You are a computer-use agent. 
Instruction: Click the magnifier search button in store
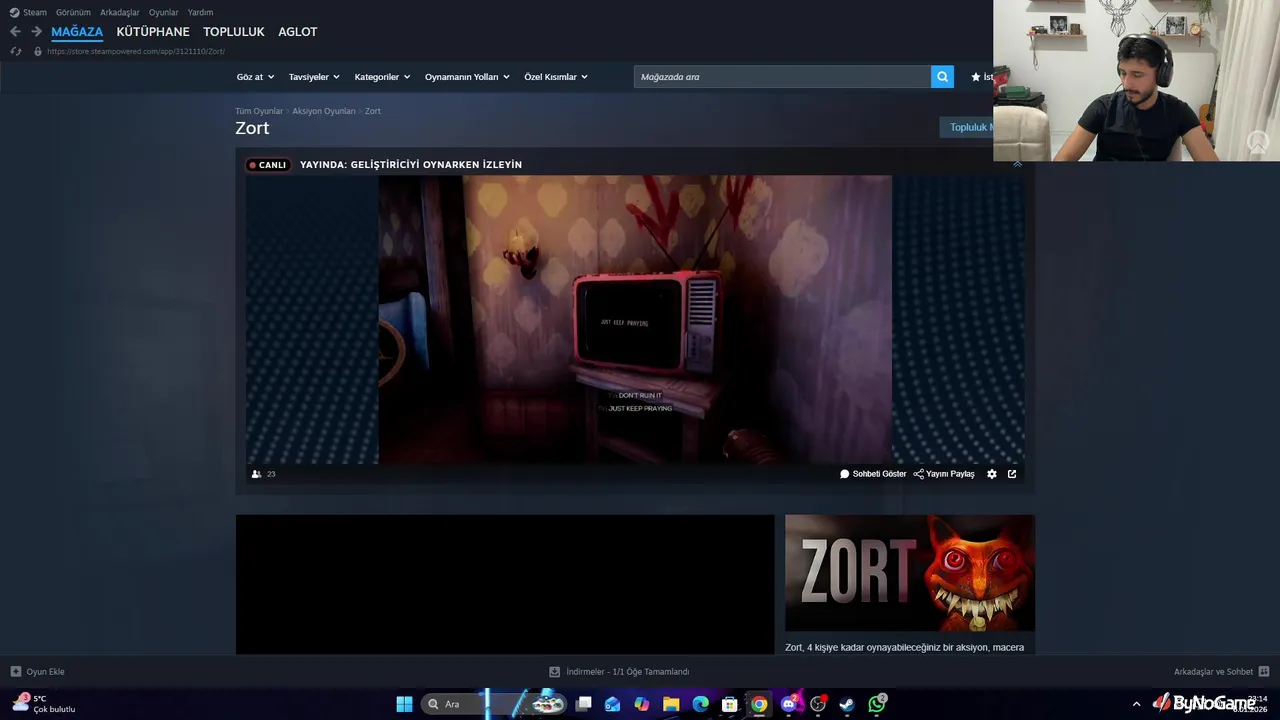(x=942, y=77)
